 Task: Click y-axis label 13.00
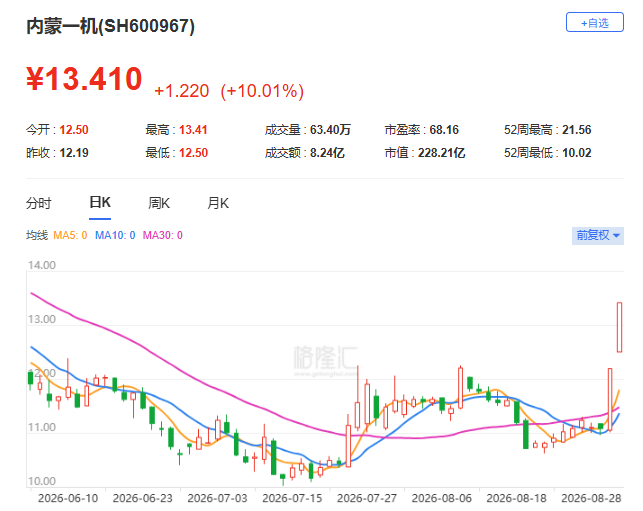pyautogui.click(x=42, y=319)
